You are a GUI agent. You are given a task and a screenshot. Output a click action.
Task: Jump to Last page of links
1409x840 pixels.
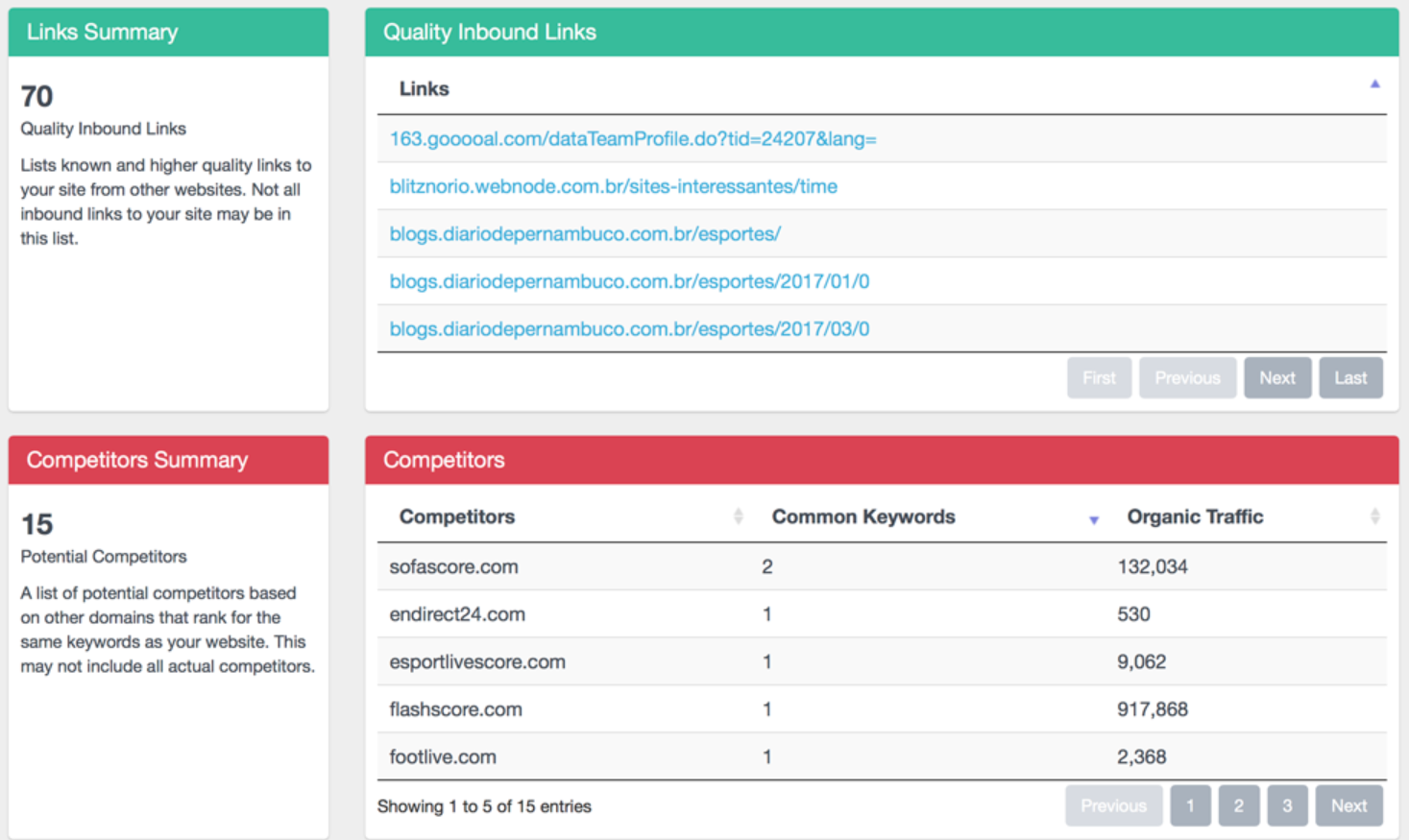click(1349, 378)
